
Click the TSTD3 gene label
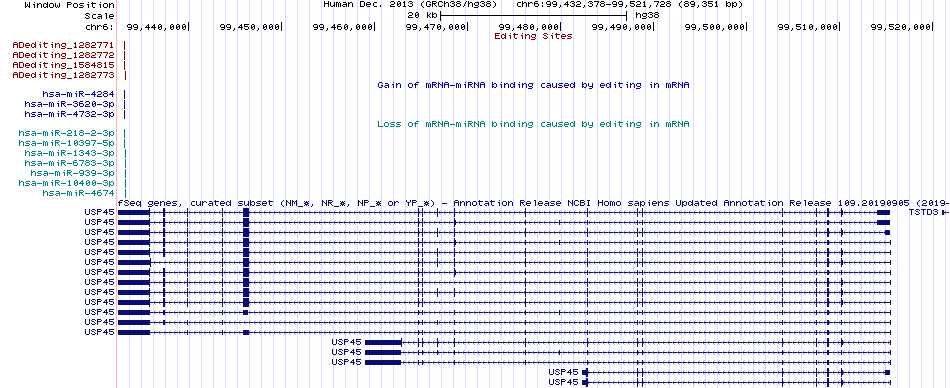click(x=923, y=213)
